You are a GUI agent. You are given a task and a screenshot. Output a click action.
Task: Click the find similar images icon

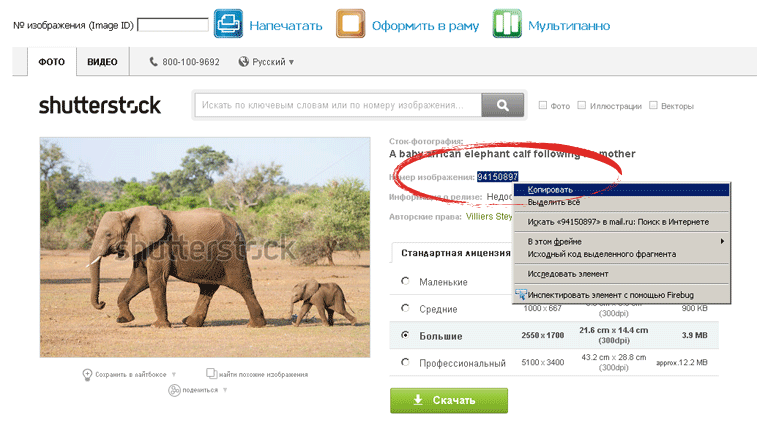211,373
